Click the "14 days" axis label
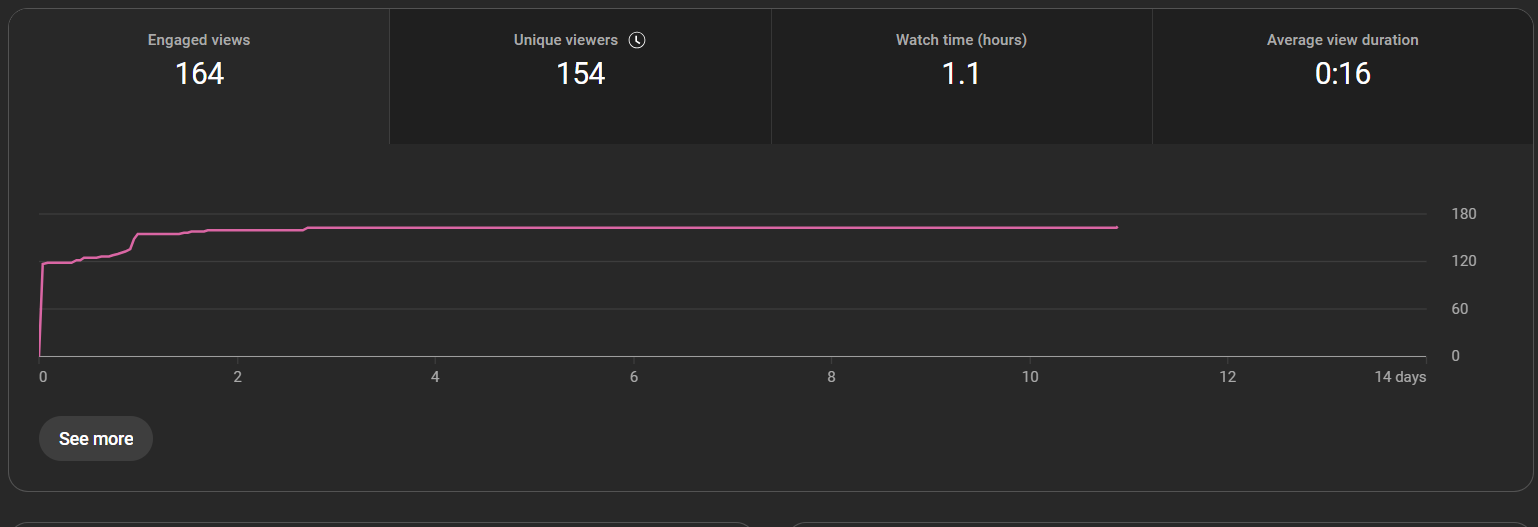The width and height of the screenshot is (1538, 527). (1400, 377)
